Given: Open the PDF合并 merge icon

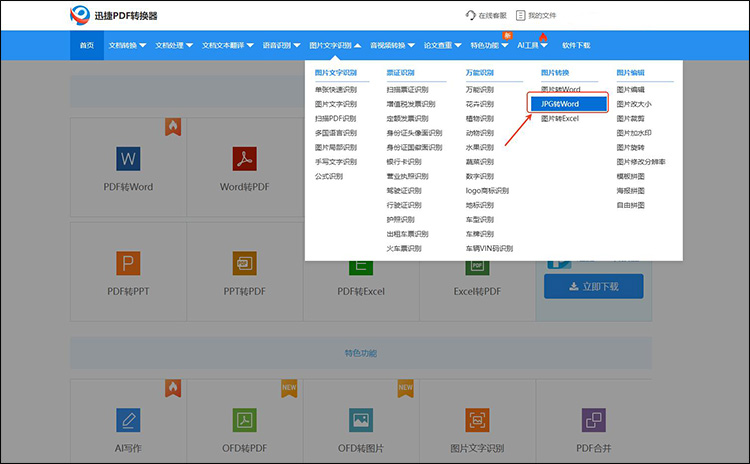Looking at the screenshot, I should [594, 420].
